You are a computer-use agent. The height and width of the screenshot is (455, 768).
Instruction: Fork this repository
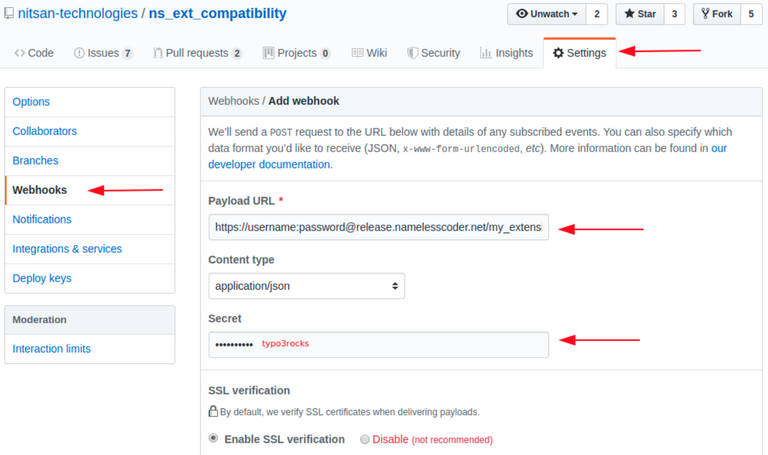click(x=717, y=14)
